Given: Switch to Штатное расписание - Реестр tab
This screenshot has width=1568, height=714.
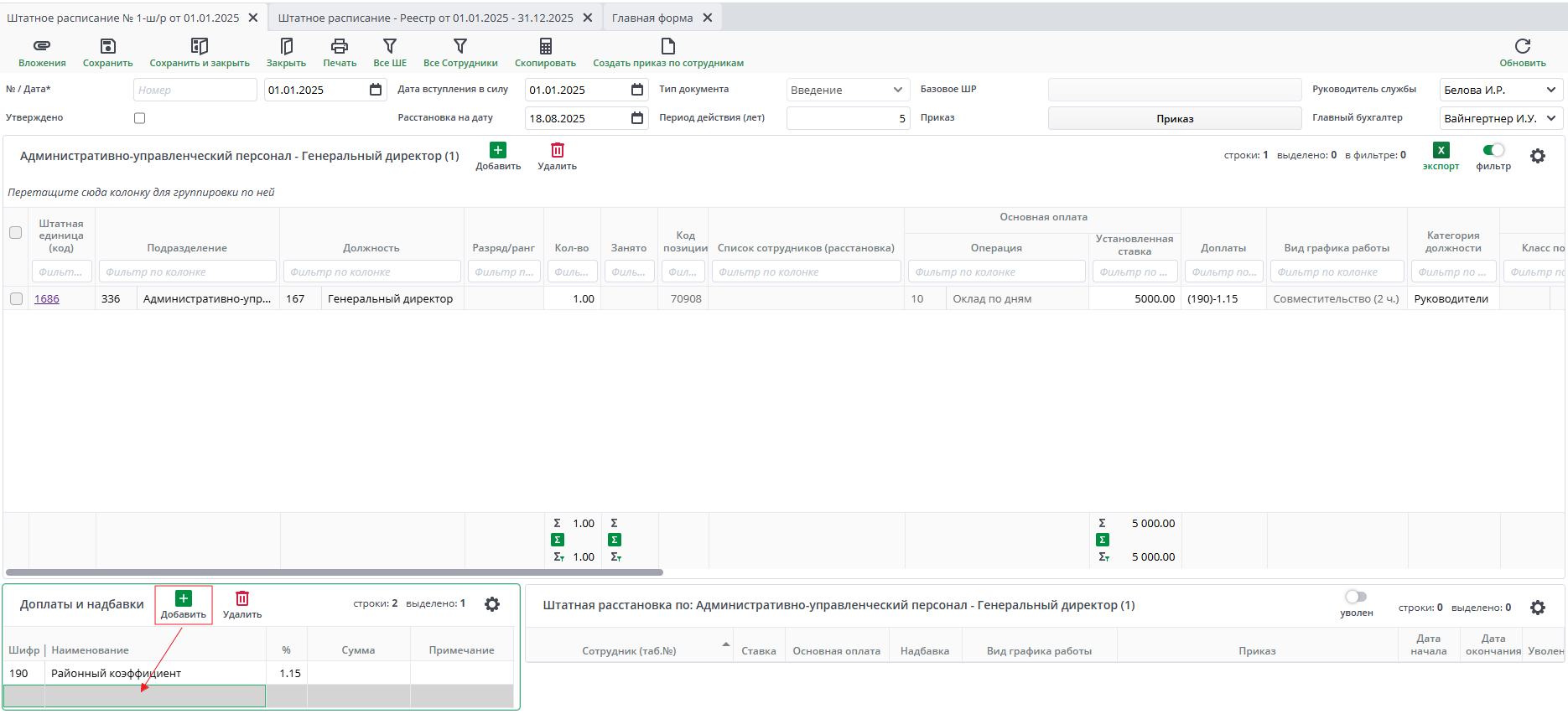Looking at the screenshot, I should pos(426,18).
